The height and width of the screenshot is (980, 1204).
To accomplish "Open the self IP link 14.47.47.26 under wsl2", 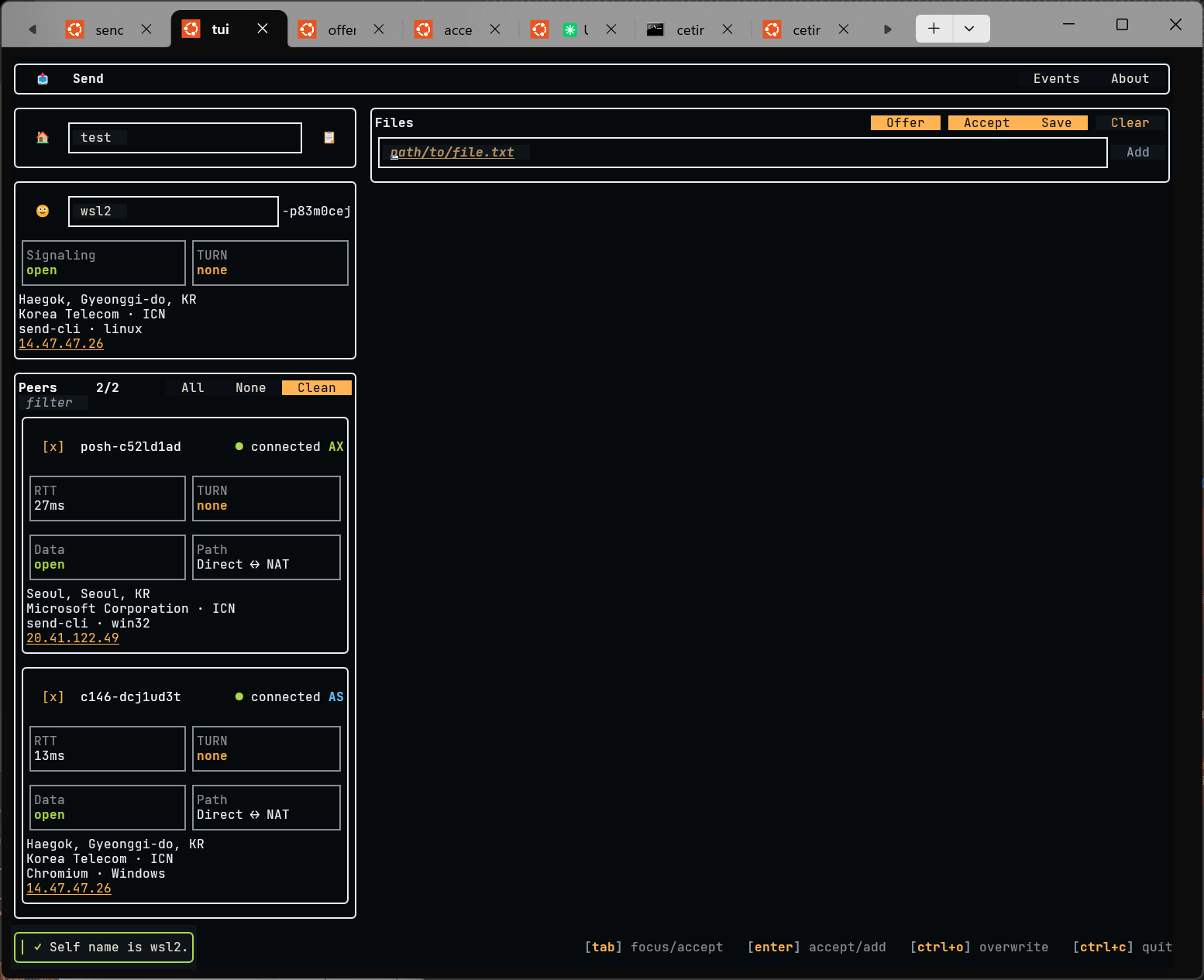I will (x=61, y=344).
